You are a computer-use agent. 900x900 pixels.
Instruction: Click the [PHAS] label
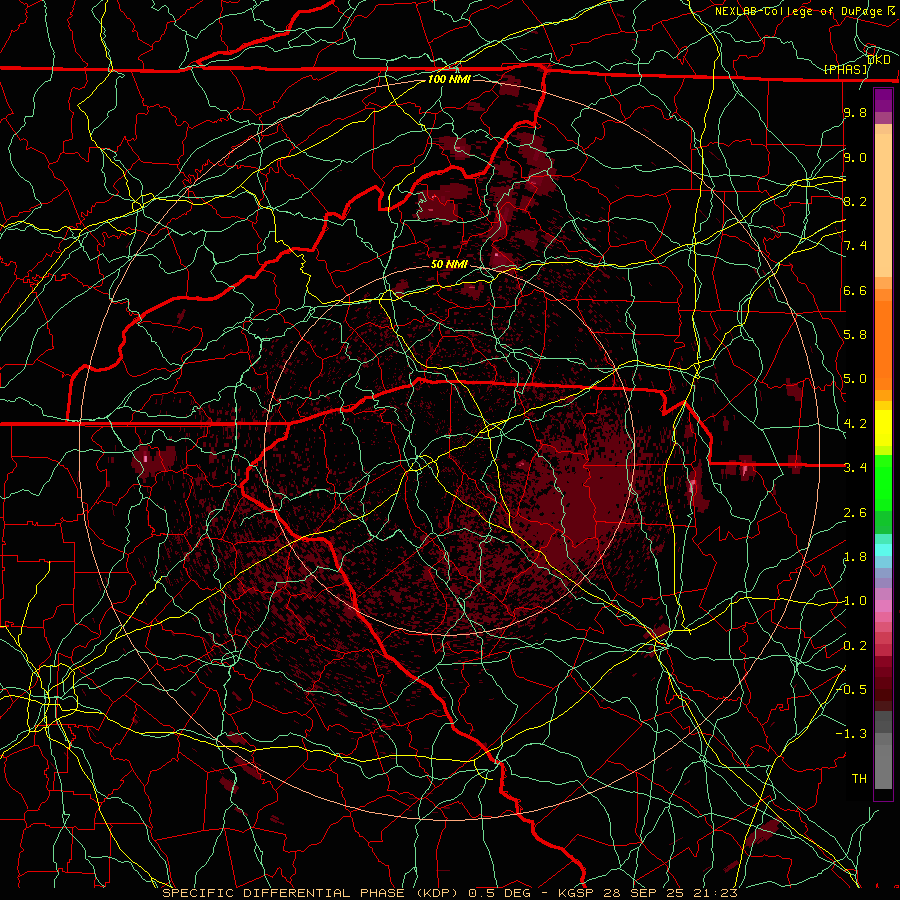pos(846,69)
